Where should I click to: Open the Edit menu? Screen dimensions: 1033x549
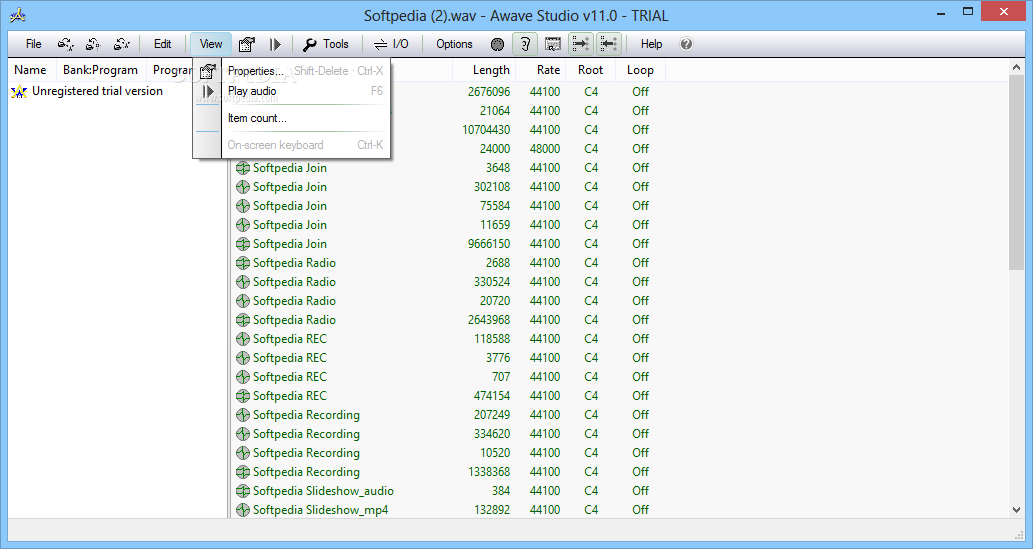[163, 44]
